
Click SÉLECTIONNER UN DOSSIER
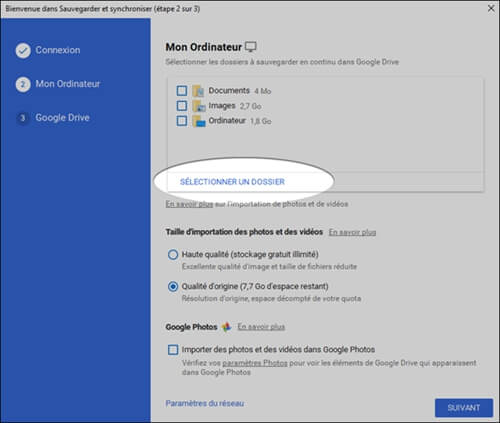232,182
